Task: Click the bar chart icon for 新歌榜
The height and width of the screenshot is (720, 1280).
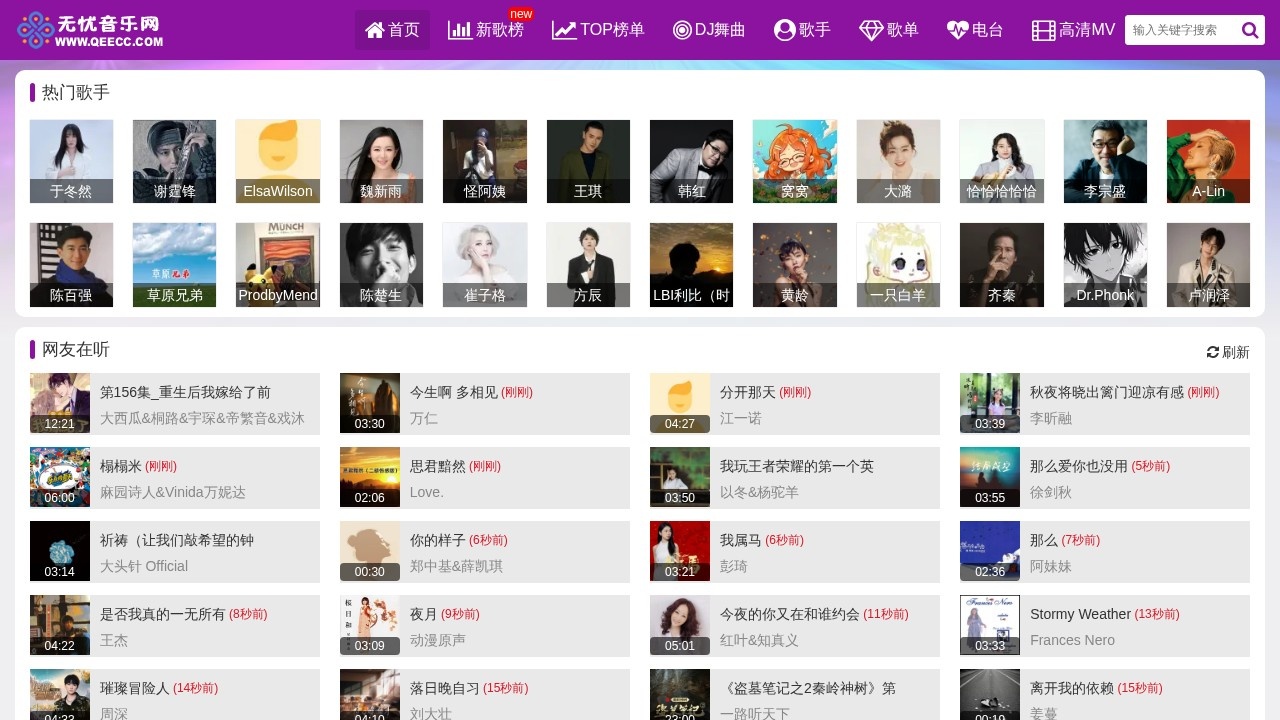Action: [x=460, y=30]
